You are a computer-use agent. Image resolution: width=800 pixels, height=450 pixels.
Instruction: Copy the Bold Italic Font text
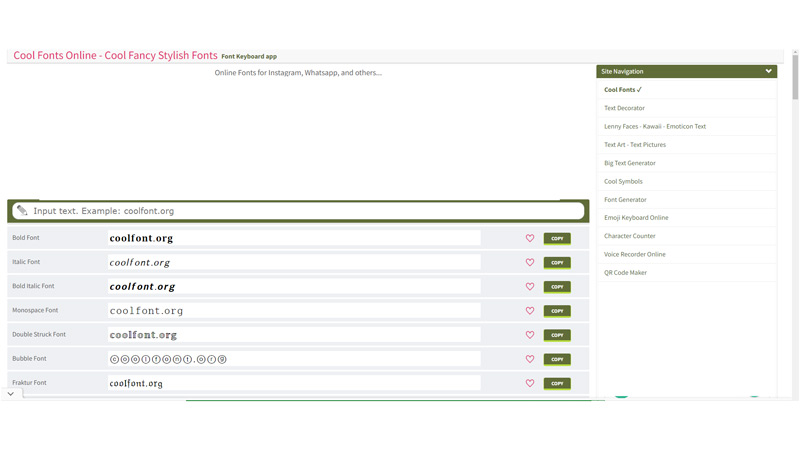557,287
